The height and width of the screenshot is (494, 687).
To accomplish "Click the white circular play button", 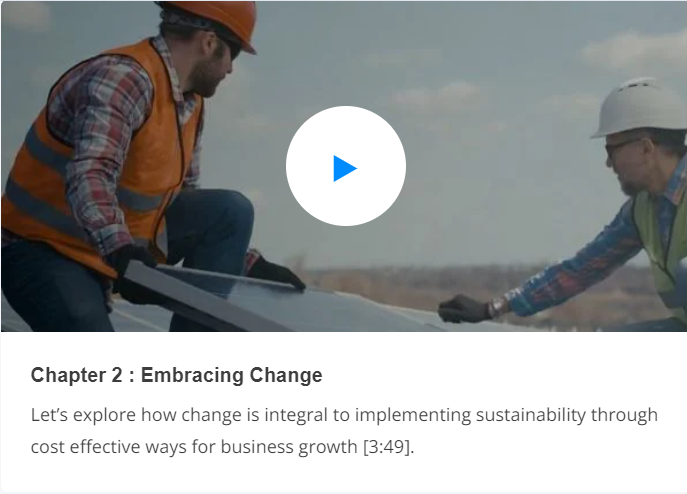I will [346, 166].
